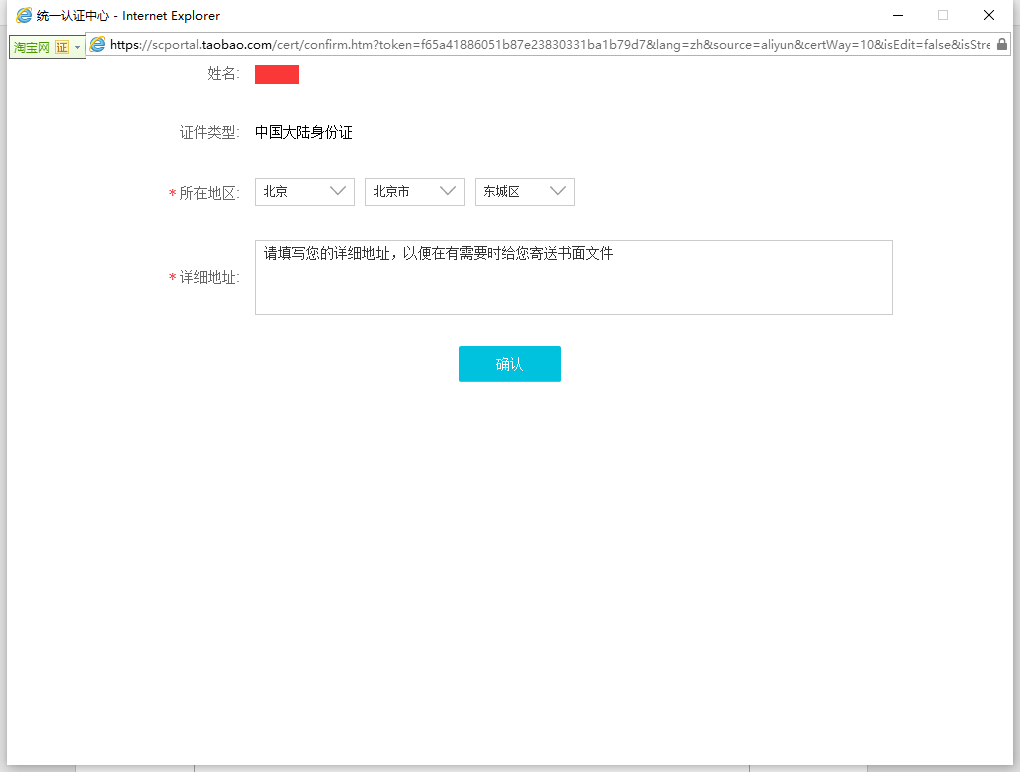Click the 证件类型 label
The image size is (1020, 772).
coord(209,133)
